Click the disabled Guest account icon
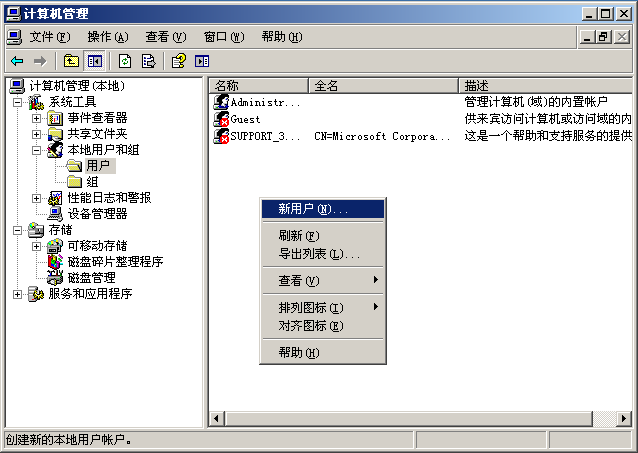Screen dimensions: 638x453 tap(221, 119)
